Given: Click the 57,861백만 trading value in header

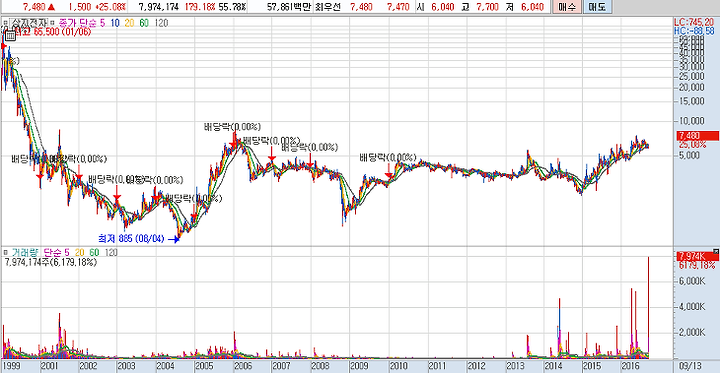Looking at the screenshot, I should (x=288, y=7).
